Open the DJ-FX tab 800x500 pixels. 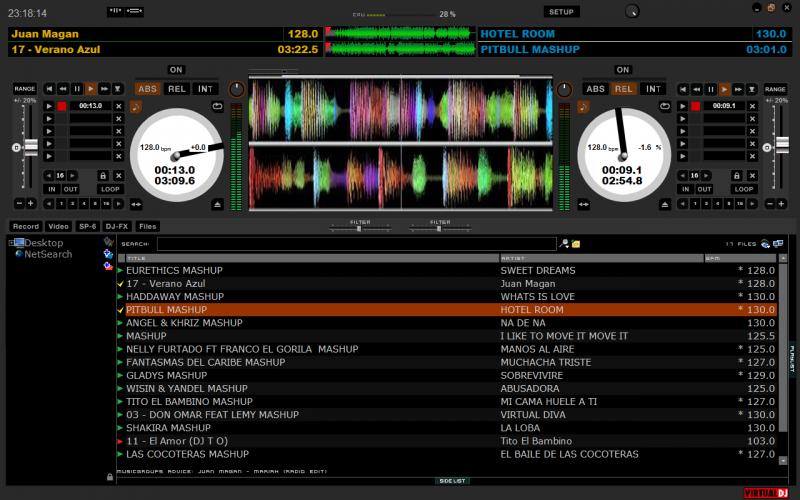[117, 226]
